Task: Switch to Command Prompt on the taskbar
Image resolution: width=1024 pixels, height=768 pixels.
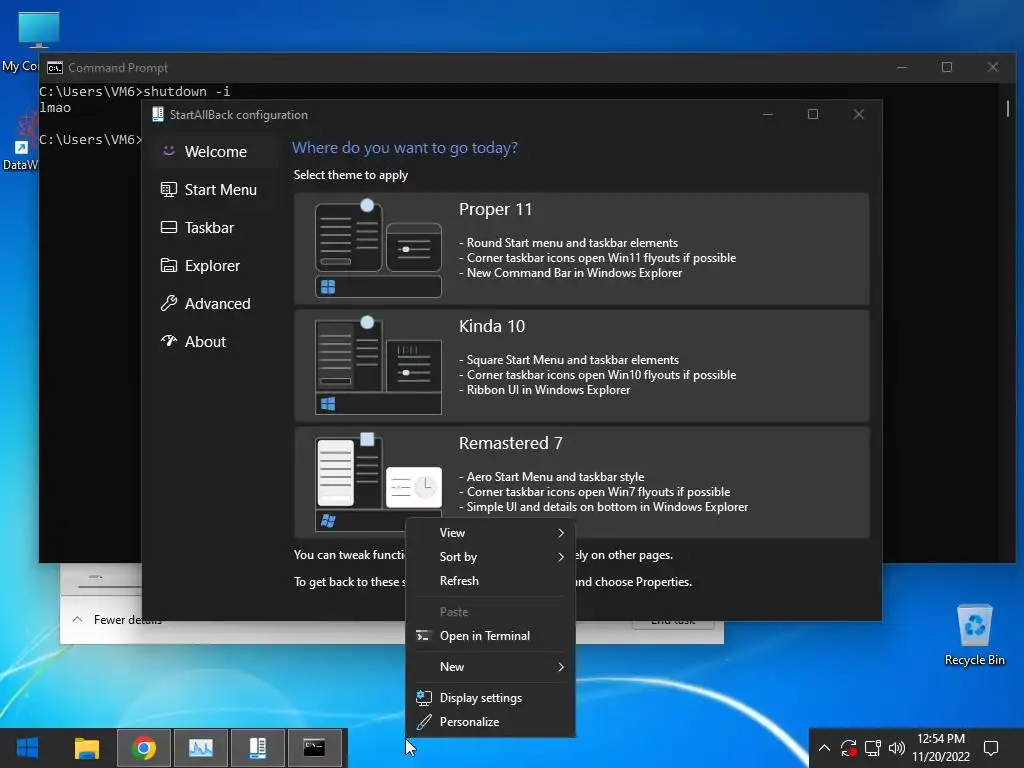Action: pyautogui.click(x=315, y=748)
